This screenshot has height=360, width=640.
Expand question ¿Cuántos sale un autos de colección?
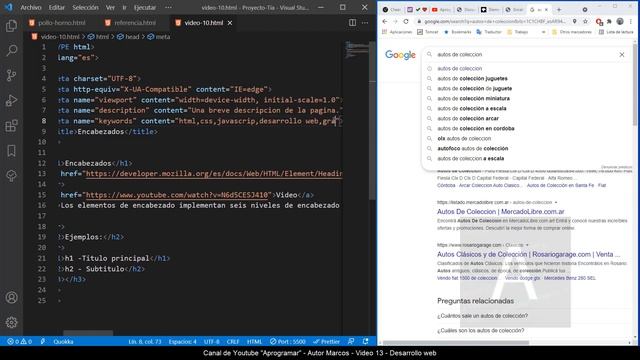click(482, 316)
